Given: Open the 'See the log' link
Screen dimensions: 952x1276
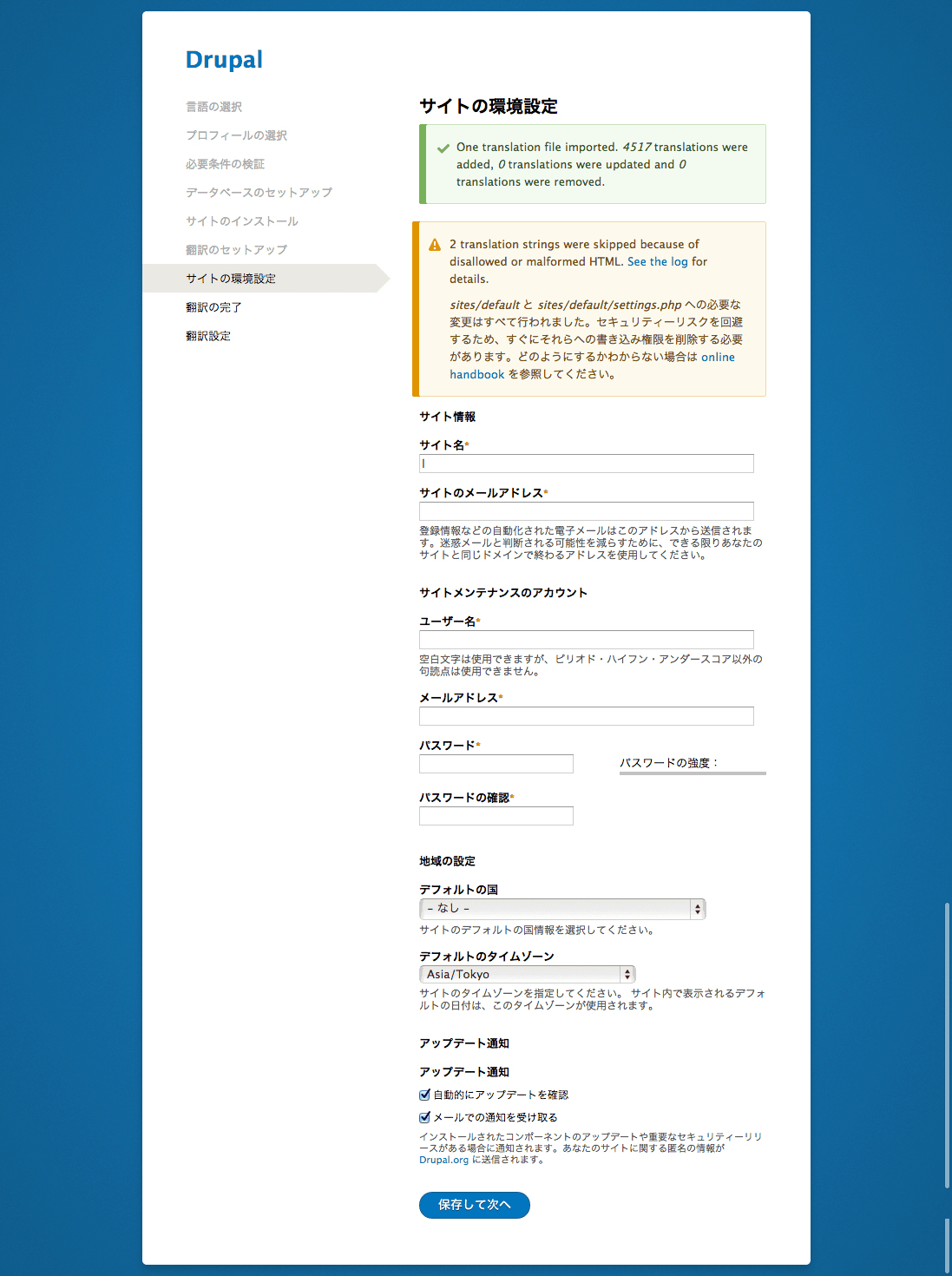Looking at the screenshot, I should click(x=657, y=261).
